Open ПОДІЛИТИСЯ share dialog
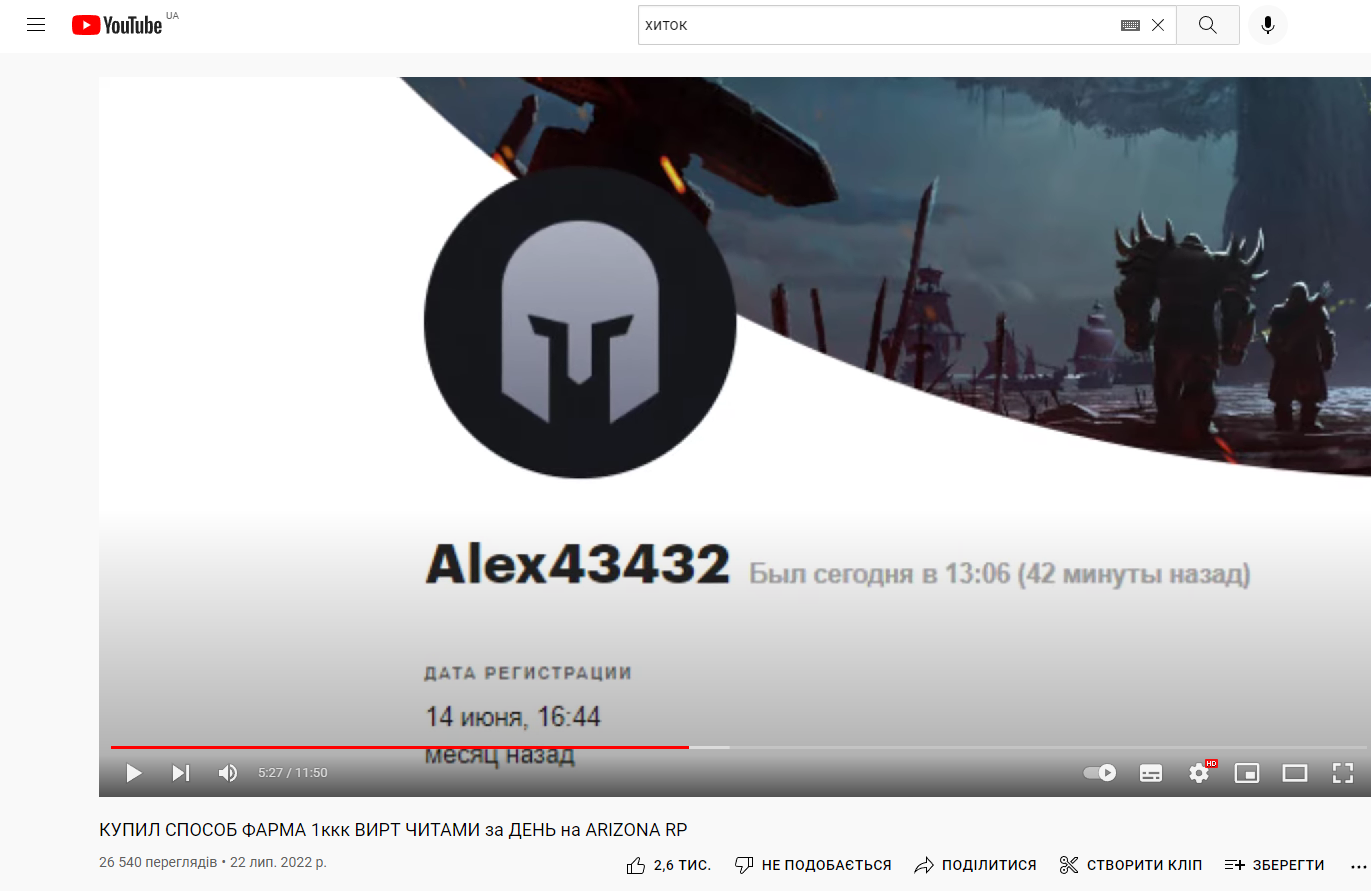 (x=975, y=865)
